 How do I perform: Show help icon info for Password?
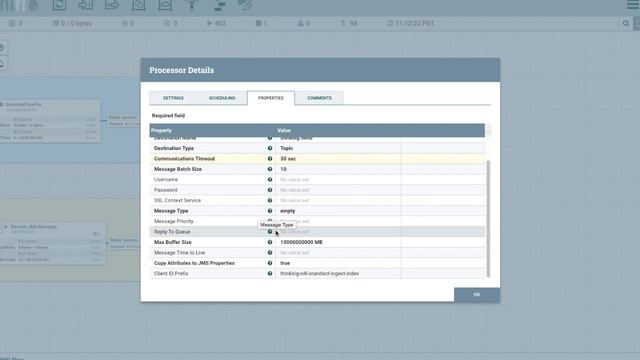tap(270, 190)
